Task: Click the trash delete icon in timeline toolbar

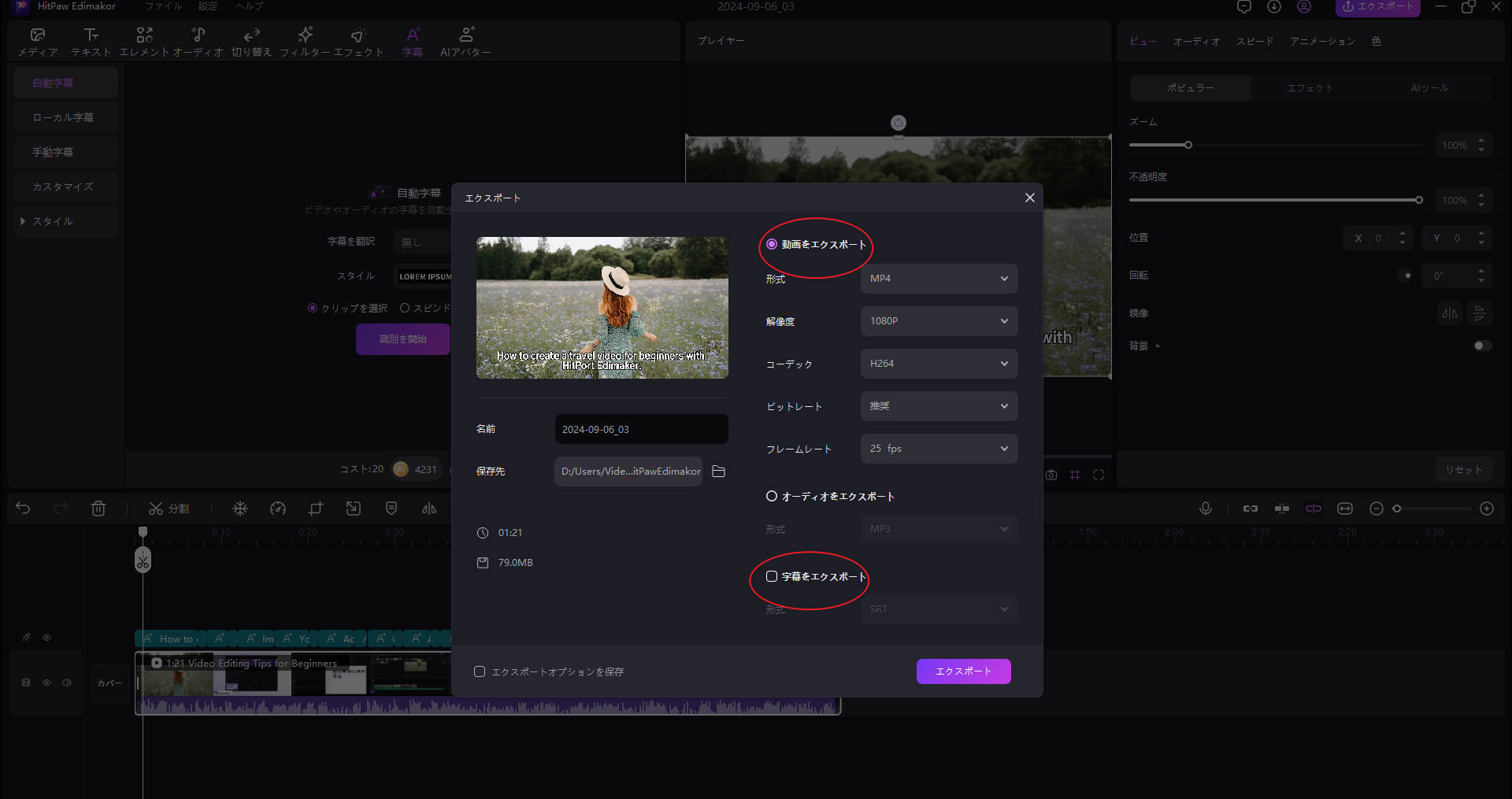Action: click(98, 509)
